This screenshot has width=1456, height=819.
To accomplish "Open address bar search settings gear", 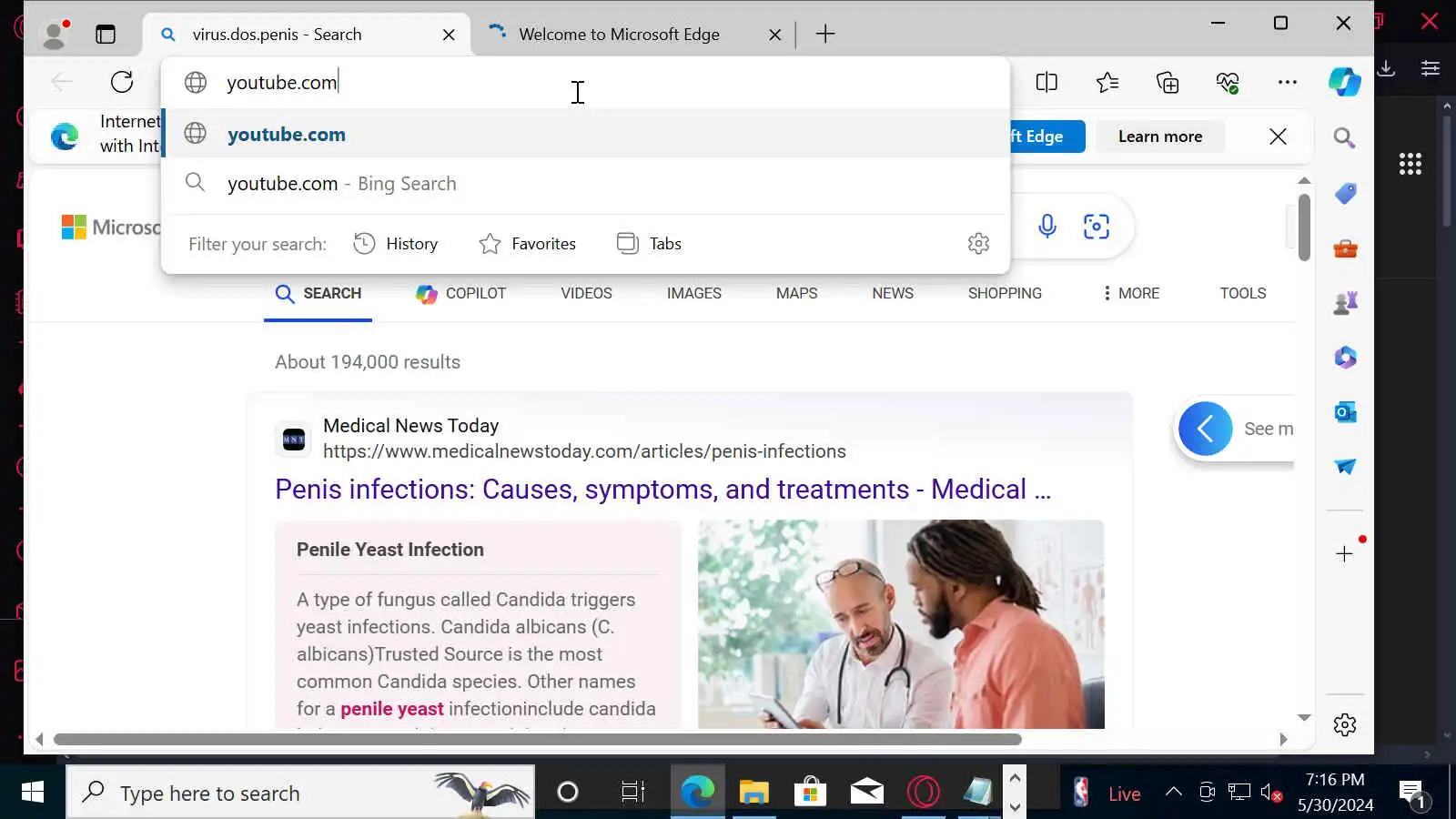I will click(x=978, y=243).
